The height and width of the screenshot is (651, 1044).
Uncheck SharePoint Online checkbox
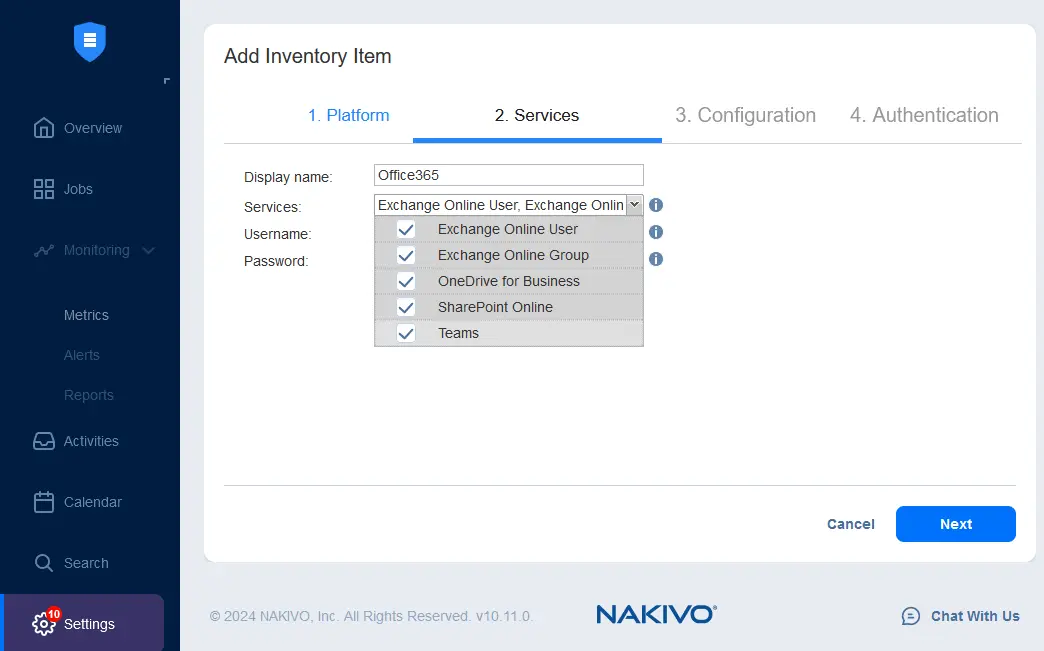pyautogui.click(x=405, y=307)
